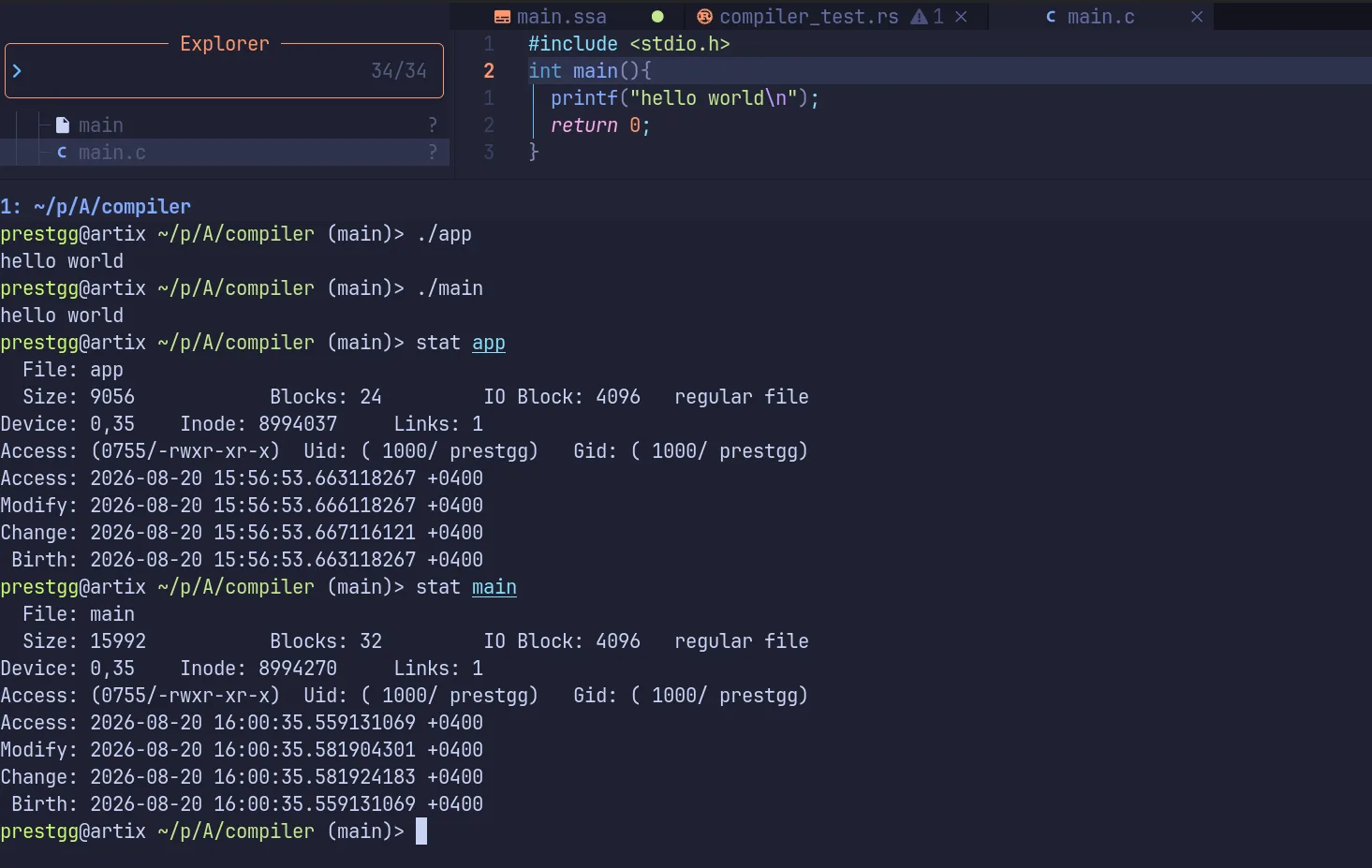This screenshot has width=1372, height=868.
Task: Close the main.c tab
Action: (1197, 17)
